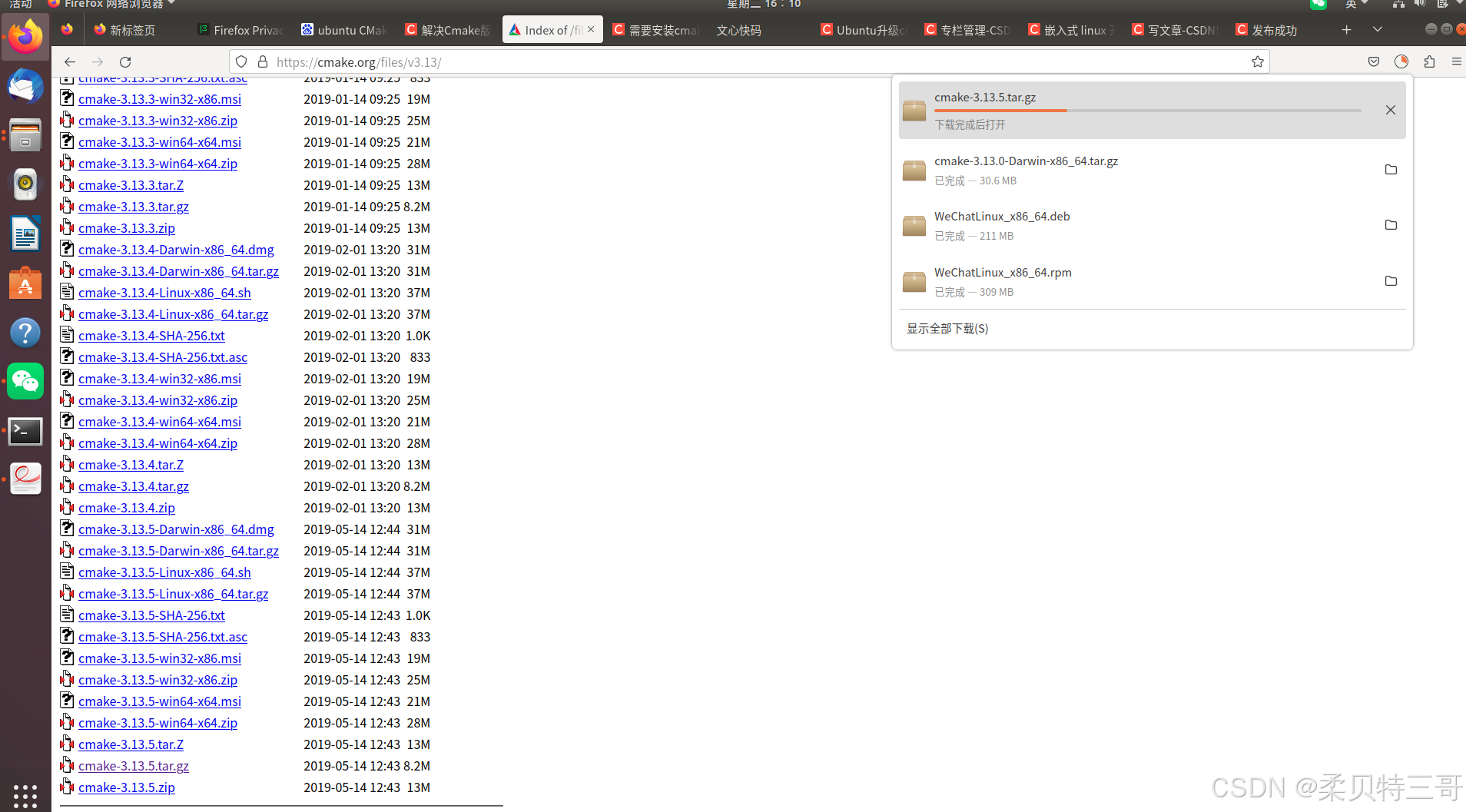This screenshot has width=1466, height=812.
Task: Open cmake-3.13.4-SHA-256.txt link
Action: (151, 336)
